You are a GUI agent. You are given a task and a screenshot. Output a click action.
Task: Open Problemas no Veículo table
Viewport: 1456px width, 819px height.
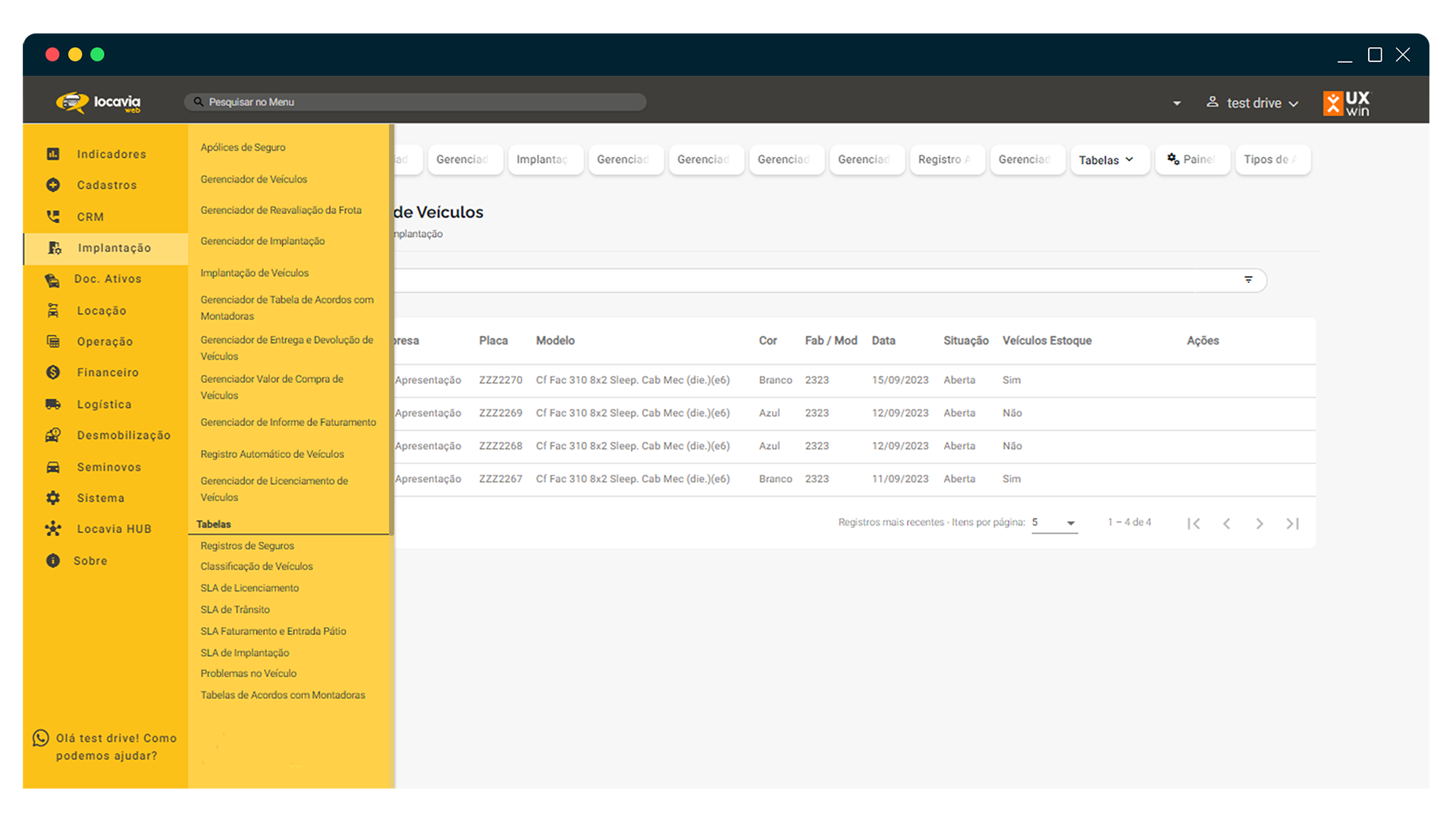click(x=248, y=673)
